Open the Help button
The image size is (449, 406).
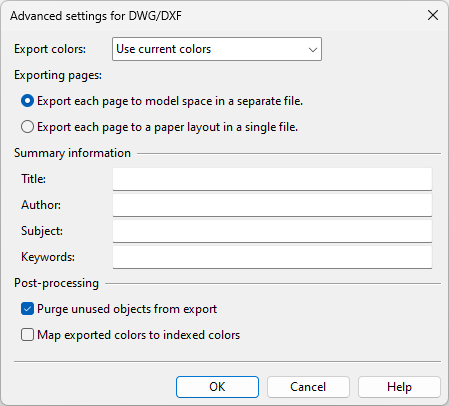(399, 387)
